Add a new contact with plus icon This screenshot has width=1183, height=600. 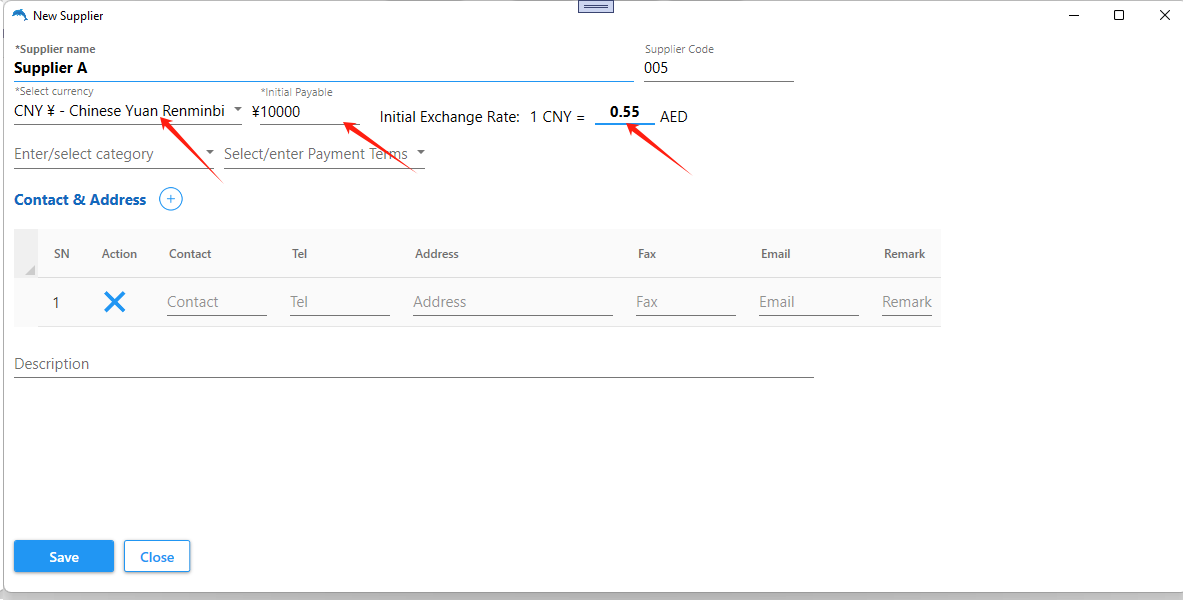point(171,200)
